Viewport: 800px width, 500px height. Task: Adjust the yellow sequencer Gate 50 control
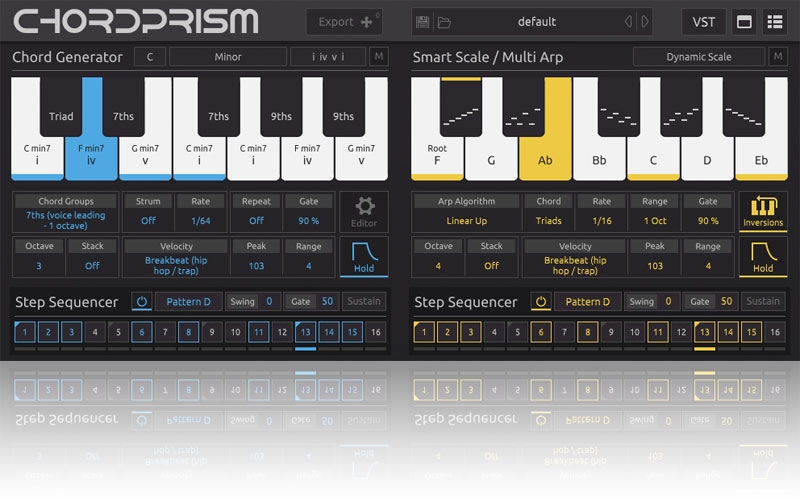[x=711, y=302]
